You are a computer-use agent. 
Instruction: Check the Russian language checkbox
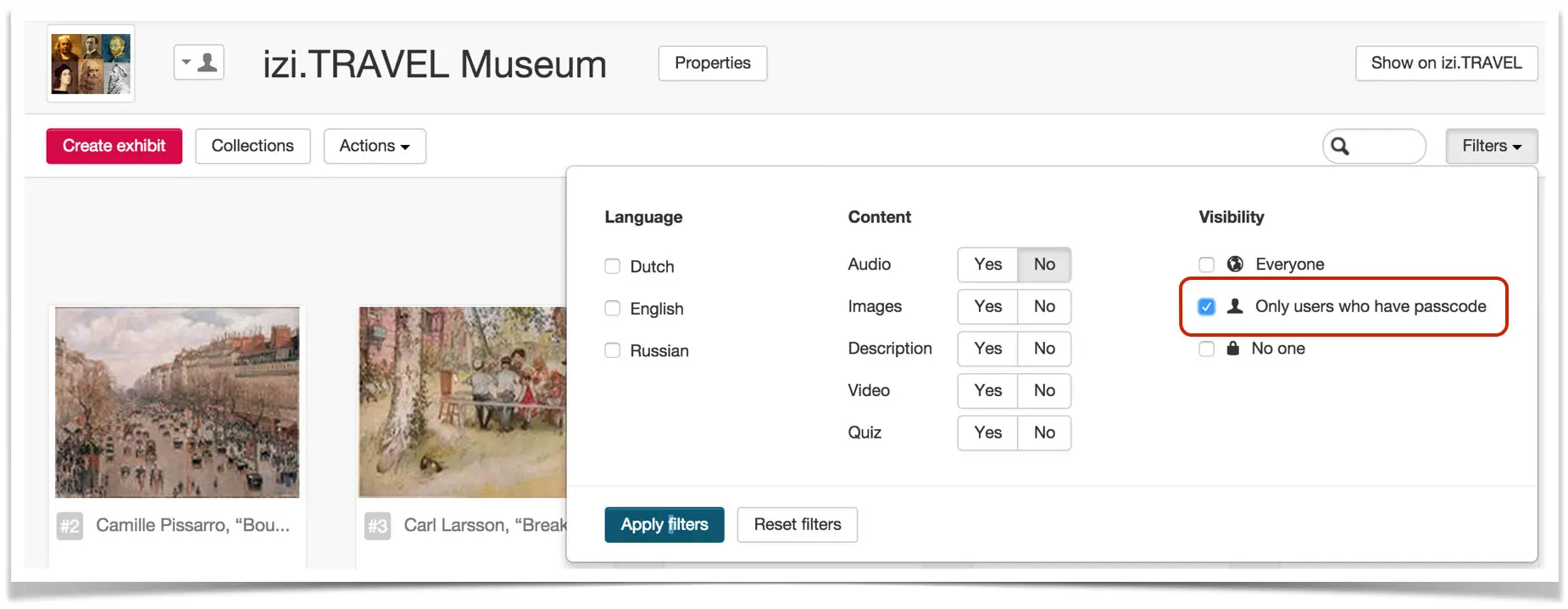coord(612,350)
